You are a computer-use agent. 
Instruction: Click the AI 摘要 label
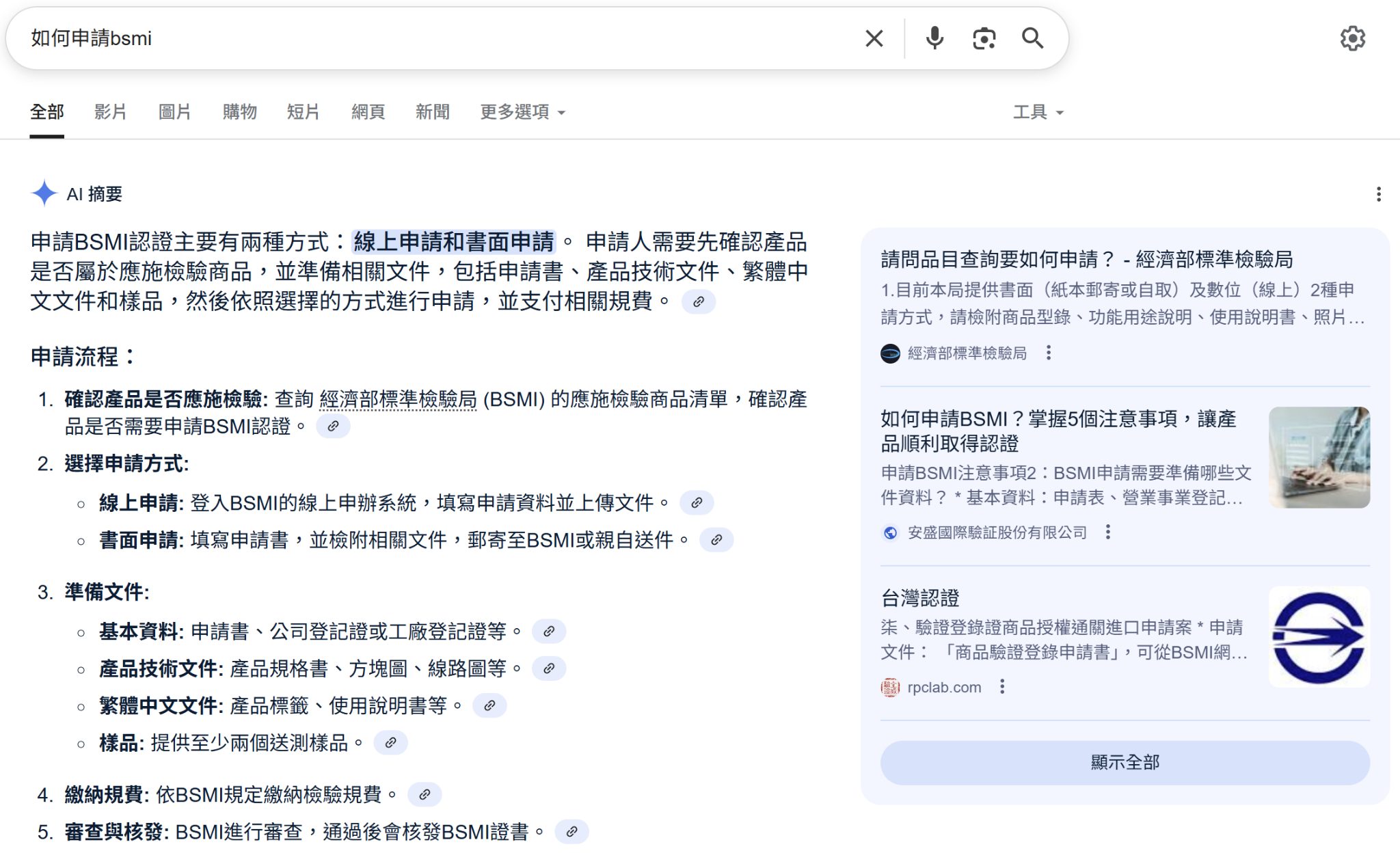pos(94,194)
